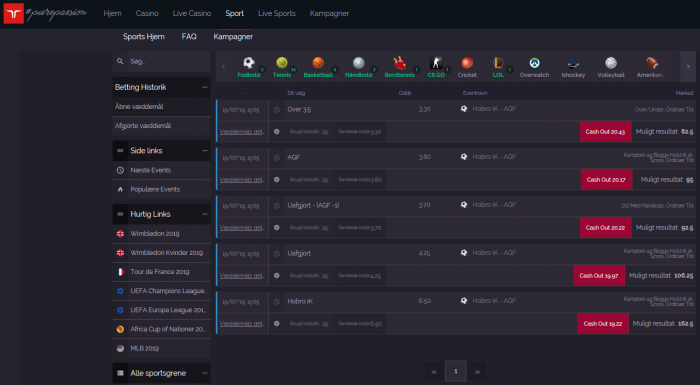The width and height of the screenshot is (700, 385).
Task: Click Cash Out 20.22 button
Action: tap(605, 228)
